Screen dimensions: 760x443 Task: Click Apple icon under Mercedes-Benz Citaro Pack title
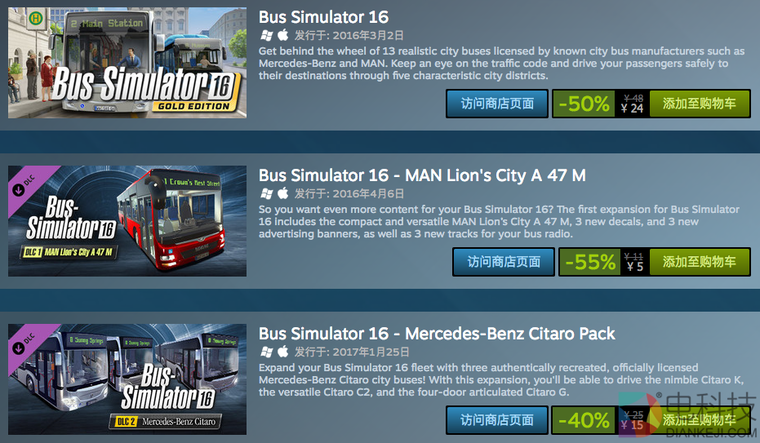pyautogui.click(x=283, y=352)
